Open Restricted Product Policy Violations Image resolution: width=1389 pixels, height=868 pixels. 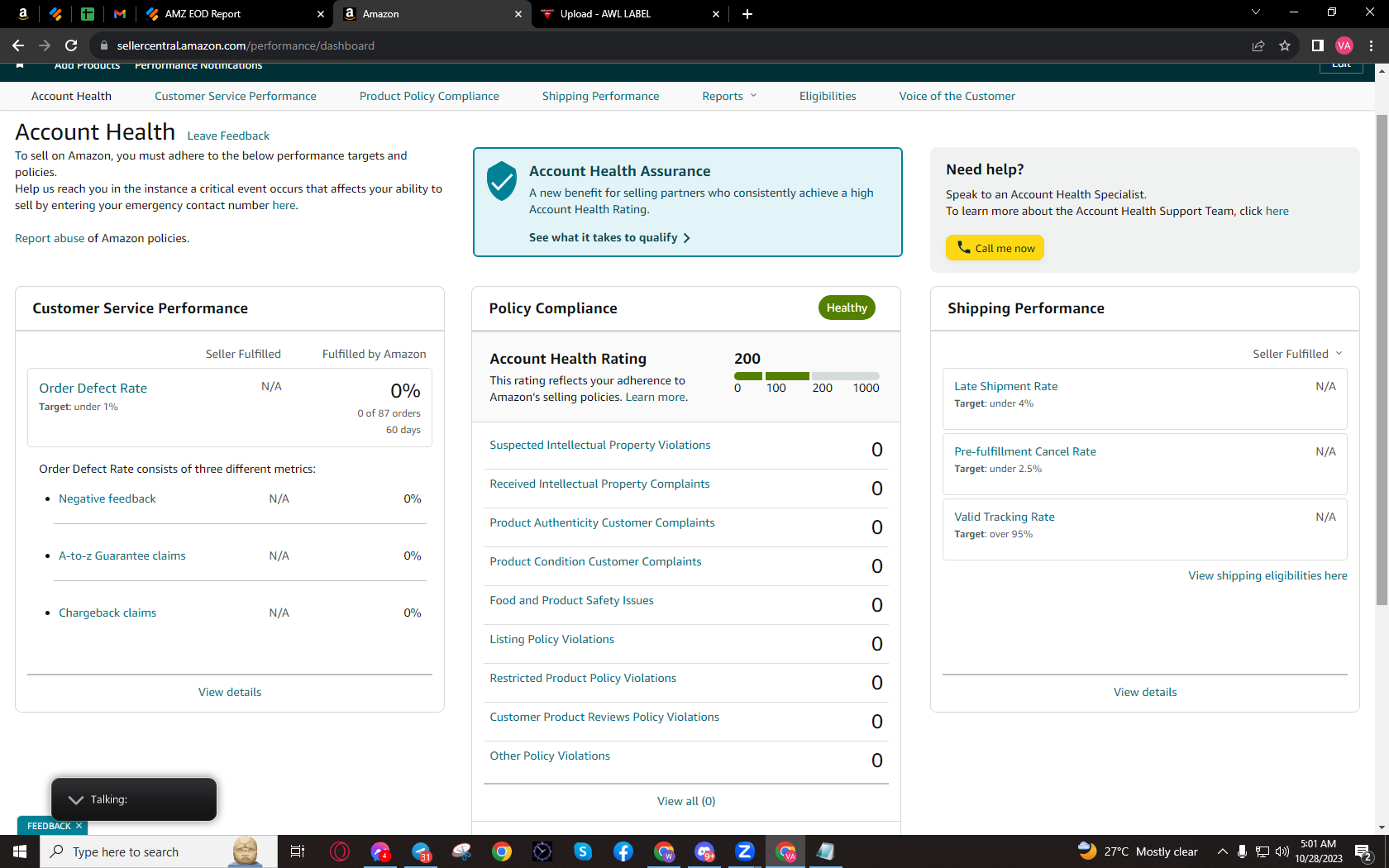pyautogui.click(x=583, y=678)
